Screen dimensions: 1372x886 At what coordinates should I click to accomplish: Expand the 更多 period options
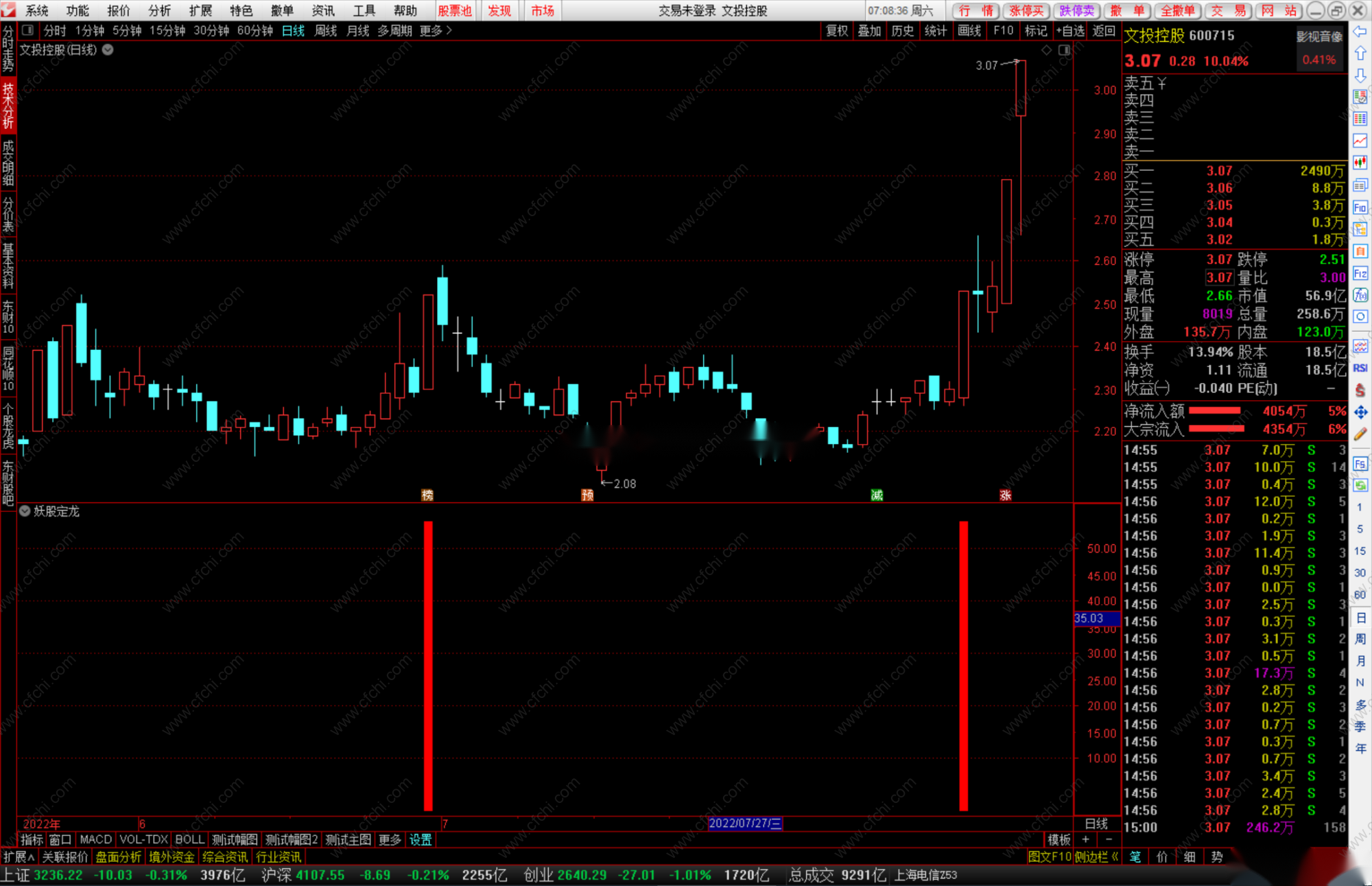[436, 30]
